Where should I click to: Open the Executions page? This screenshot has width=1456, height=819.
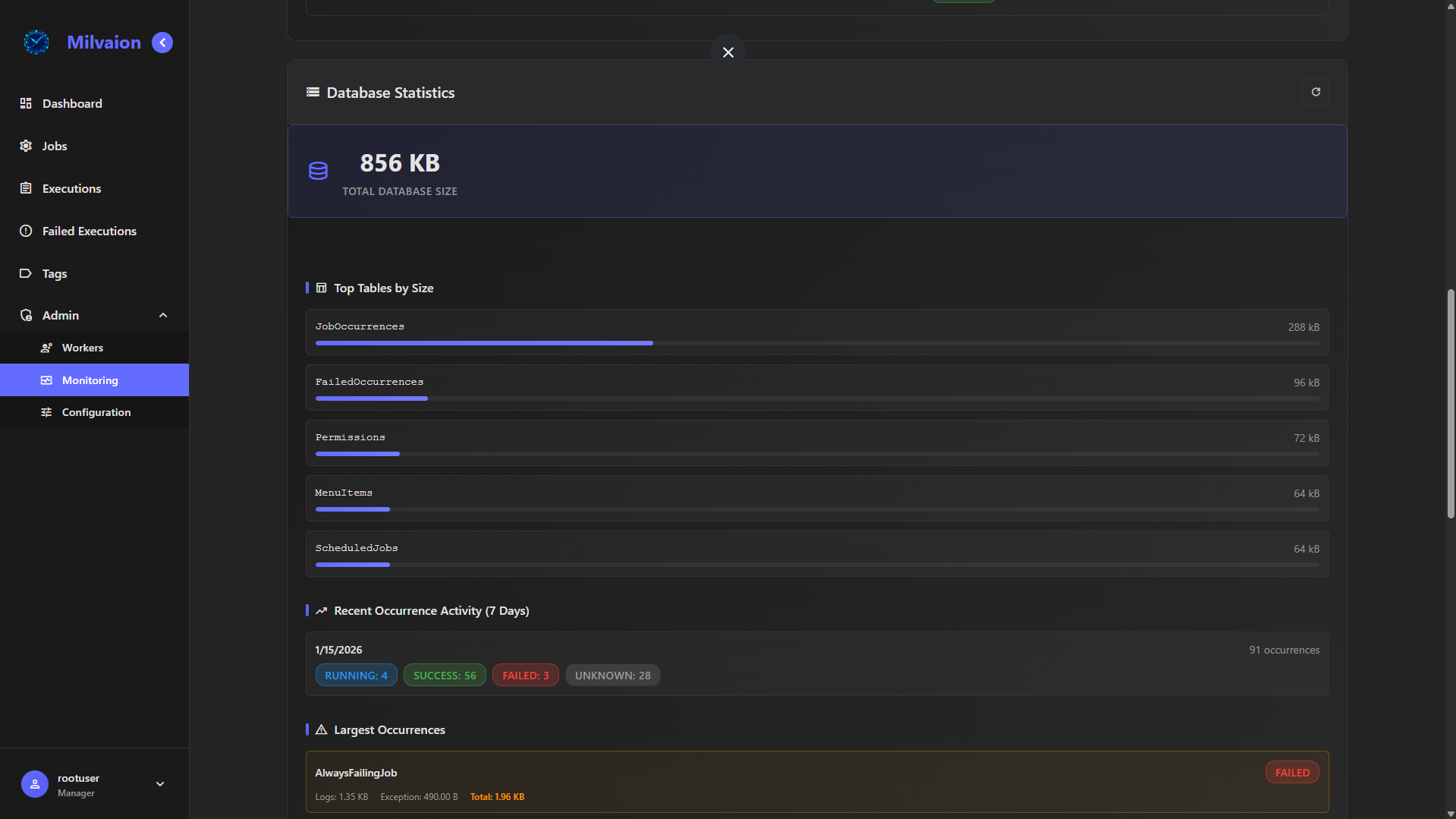pos(71,188)
